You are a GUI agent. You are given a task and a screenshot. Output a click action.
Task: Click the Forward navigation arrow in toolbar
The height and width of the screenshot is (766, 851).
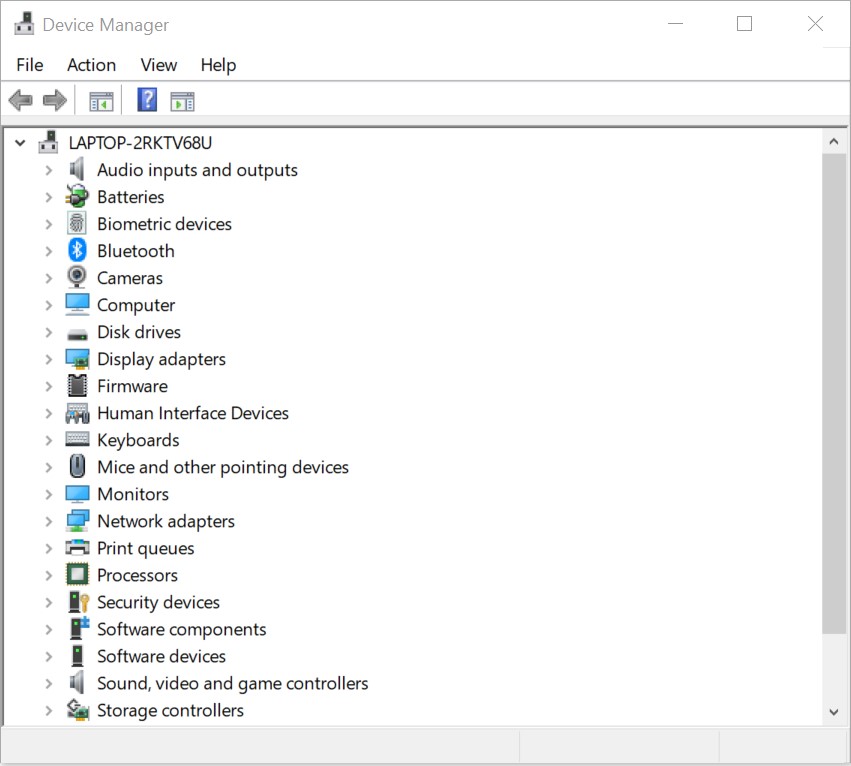(55, 99)
